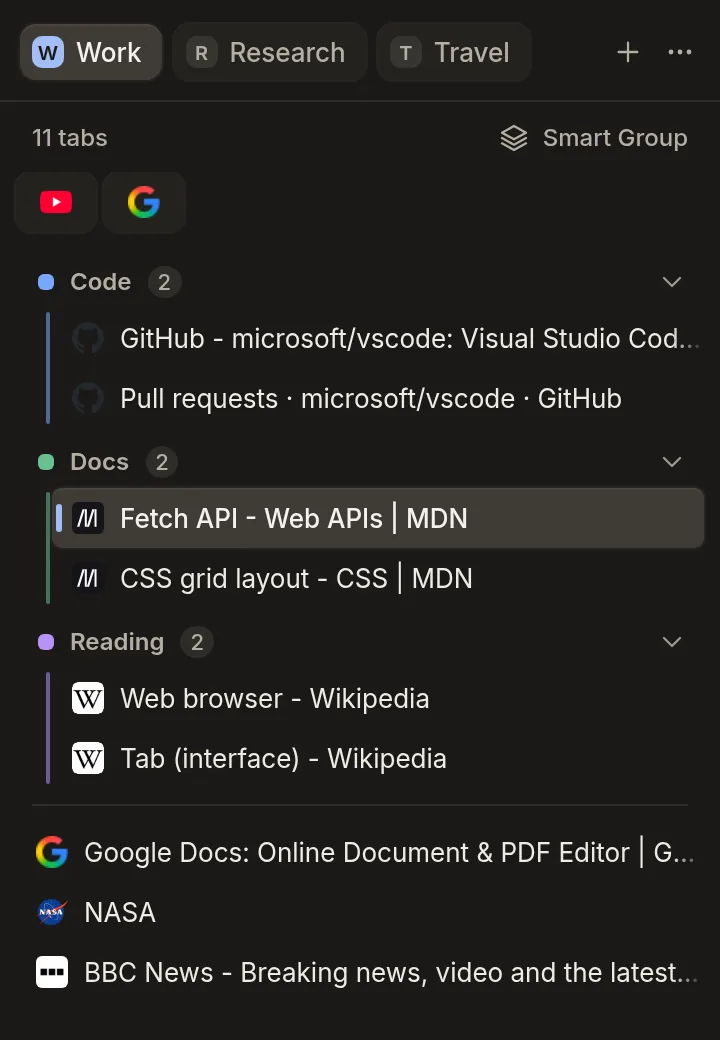This screenshot has height=1040, width=720.
Task: Open CSS grid layout - CSS | MDN tab
Action: pos(378,578)
